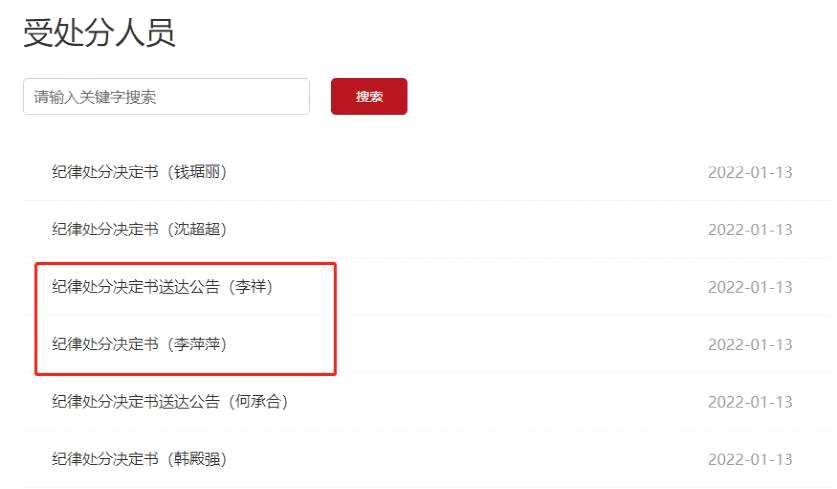
Task: Click the 受处分人员 page heading
Action: pyautogui.click(x=99, y=33)
